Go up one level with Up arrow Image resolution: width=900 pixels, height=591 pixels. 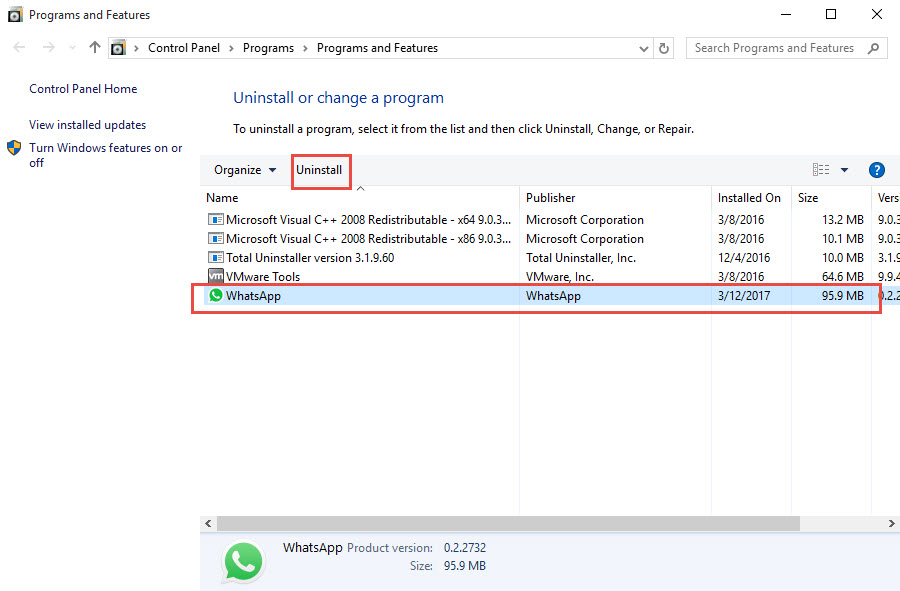95,48
